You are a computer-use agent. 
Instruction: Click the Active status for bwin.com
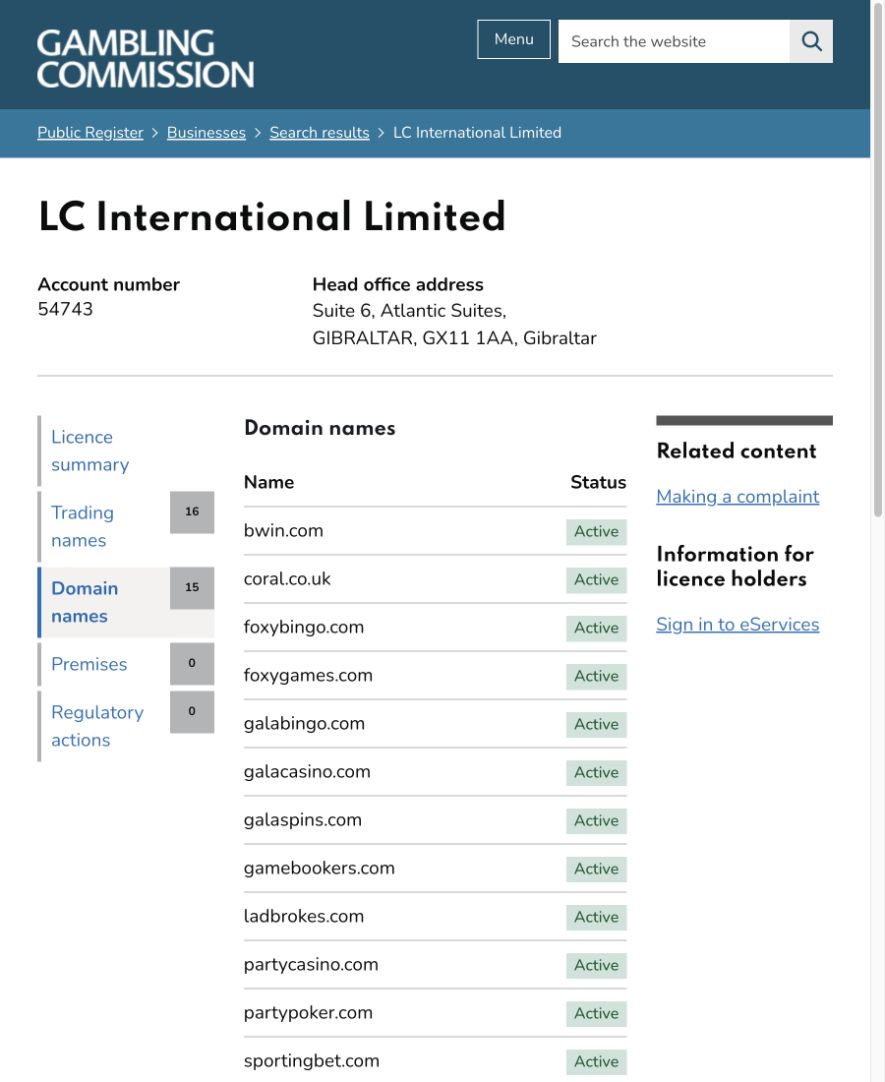click(596, 531)
